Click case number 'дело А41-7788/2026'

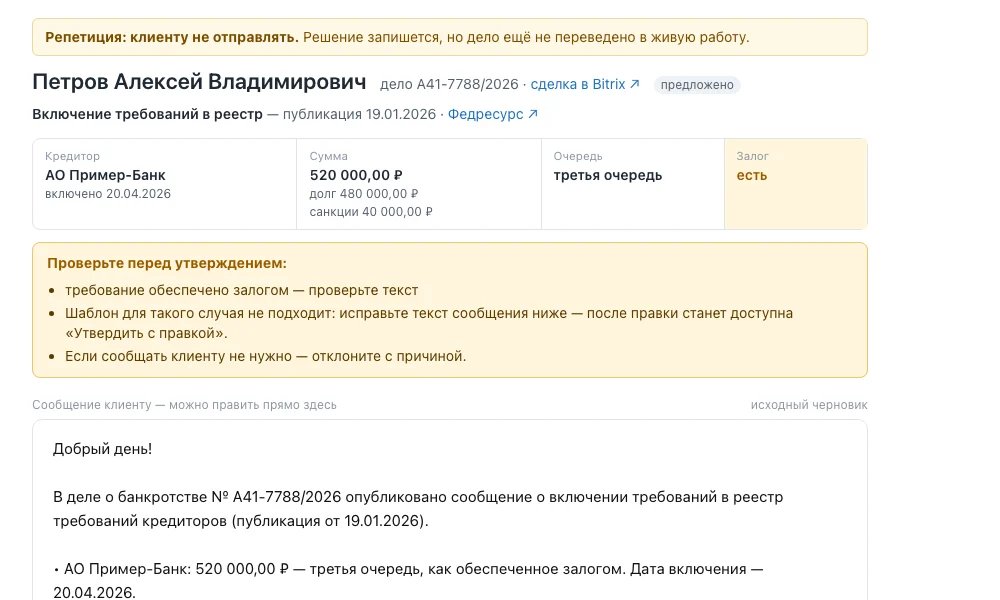(x=449, y=84)
